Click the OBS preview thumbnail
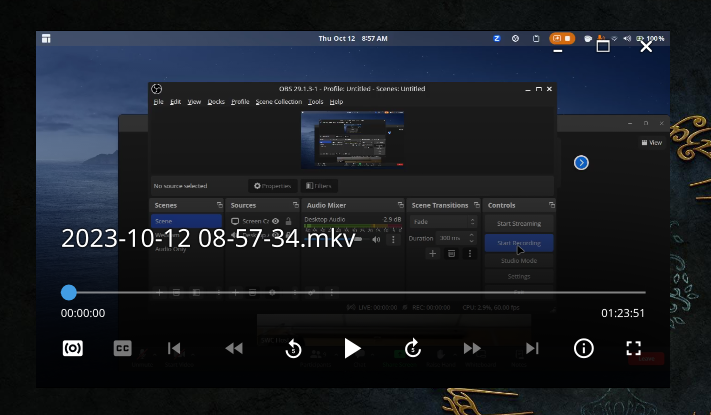 tap(352, 140)
